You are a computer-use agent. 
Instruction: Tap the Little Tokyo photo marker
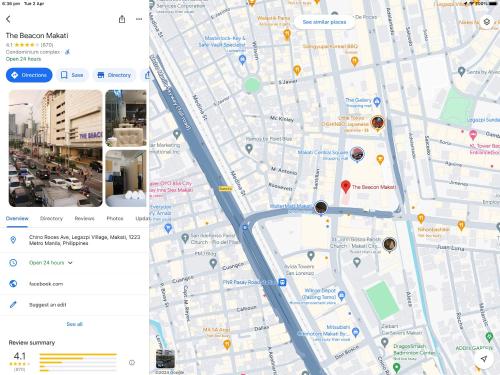[378, 122]
